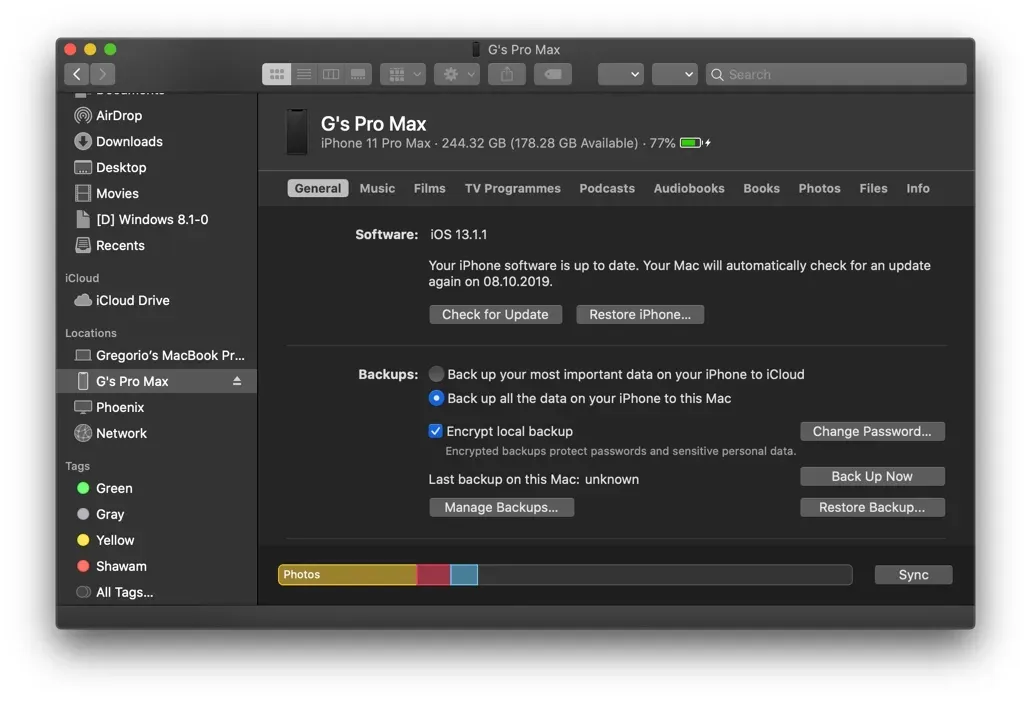Screen dimensions: 1031x703
Task: Open the Tags icon in the toolbar
Action: pyautogui.click(x=552, y=73)
